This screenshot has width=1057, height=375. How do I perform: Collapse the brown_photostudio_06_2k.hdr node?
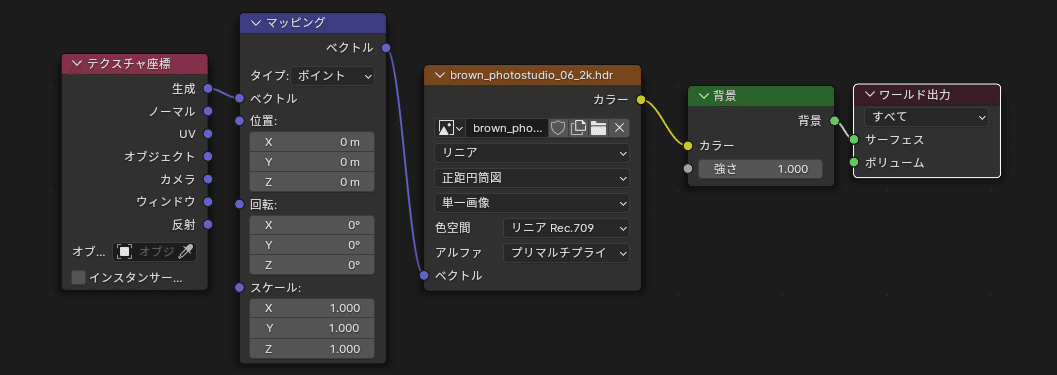point(440,75)
